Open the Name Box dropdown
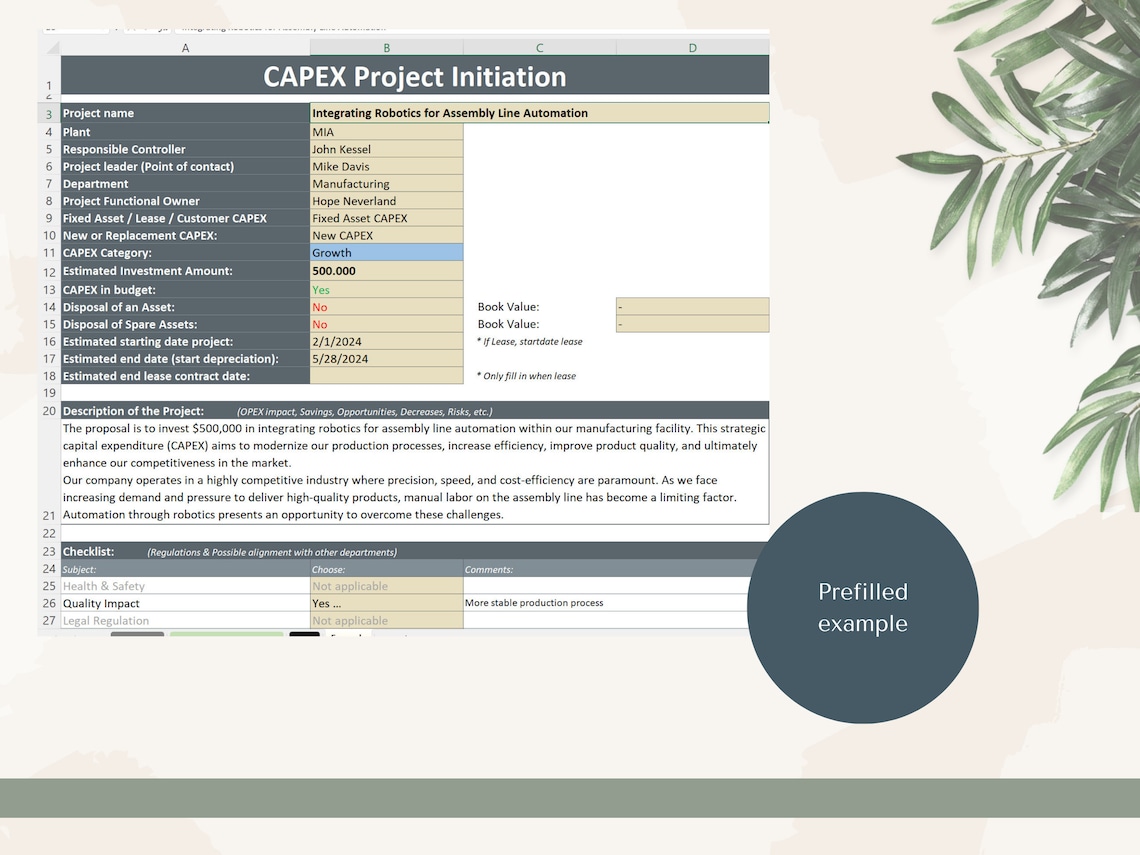Image resolution: width=1140 pixels, height=855 pixels. [115, 29]
